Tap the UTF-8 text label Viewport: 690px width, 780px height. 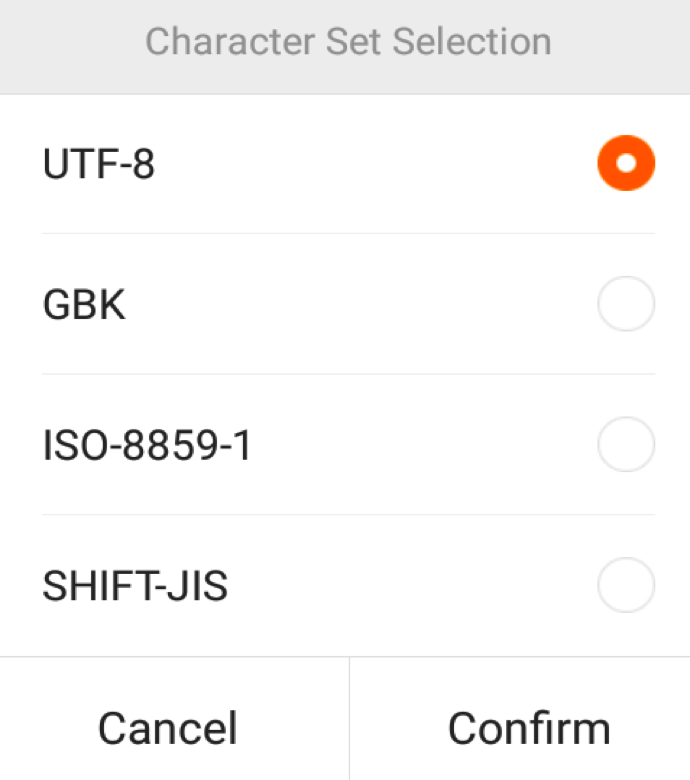tap(99, 164)
